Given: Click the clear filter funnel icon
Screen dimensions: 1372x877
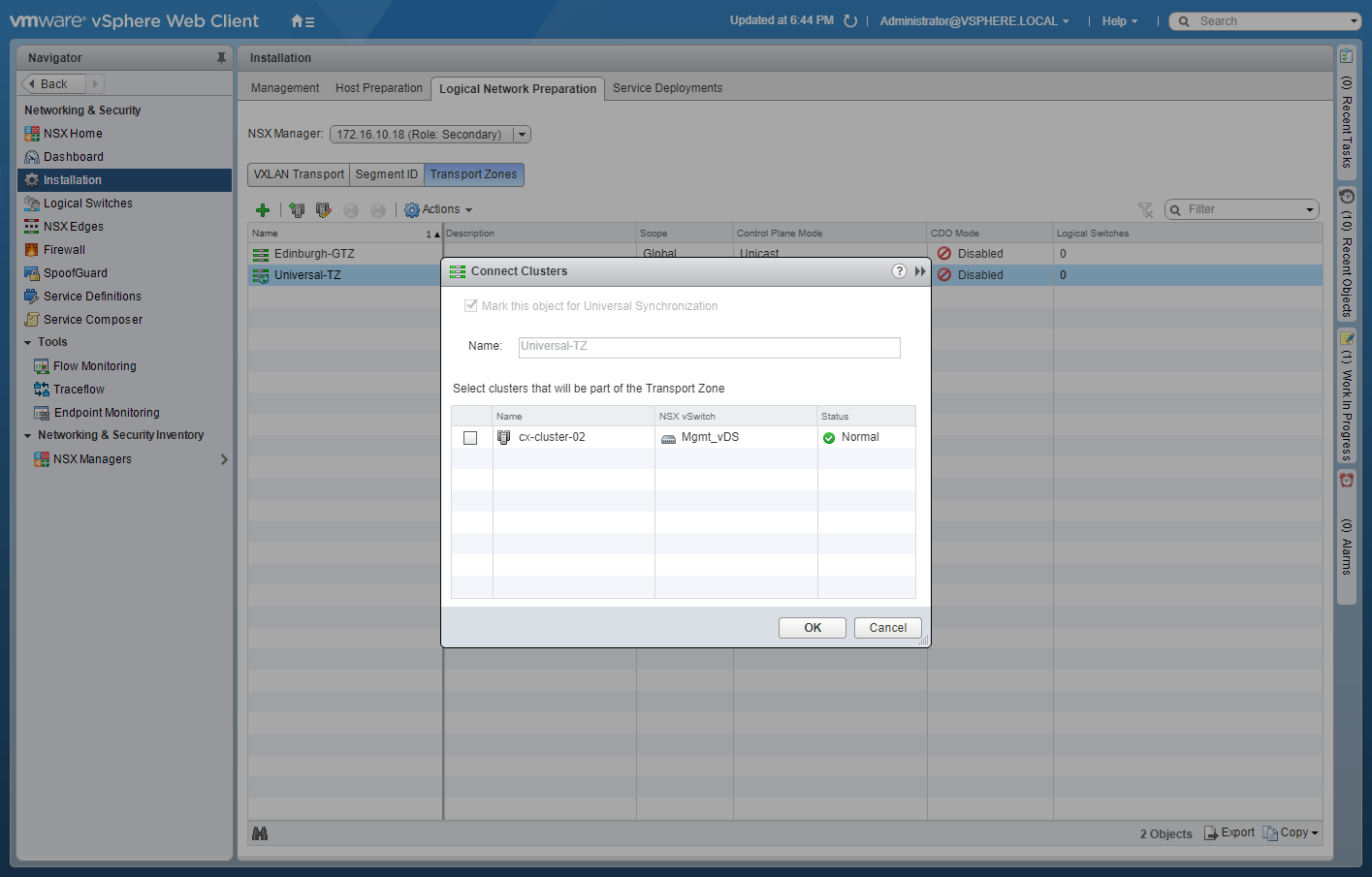Looking at the screenshot, I should 1145,210.
